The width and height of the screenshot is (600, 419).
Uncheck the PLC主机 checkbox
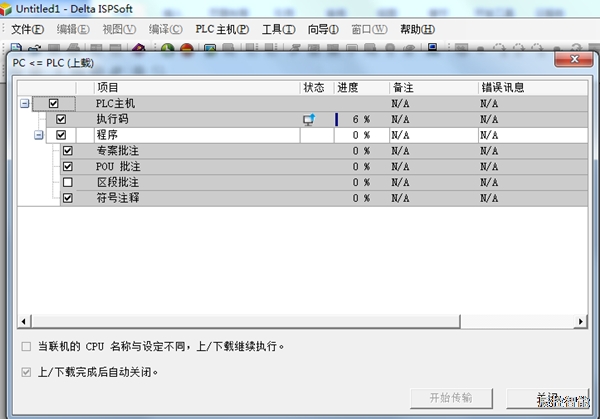[54, 103]
